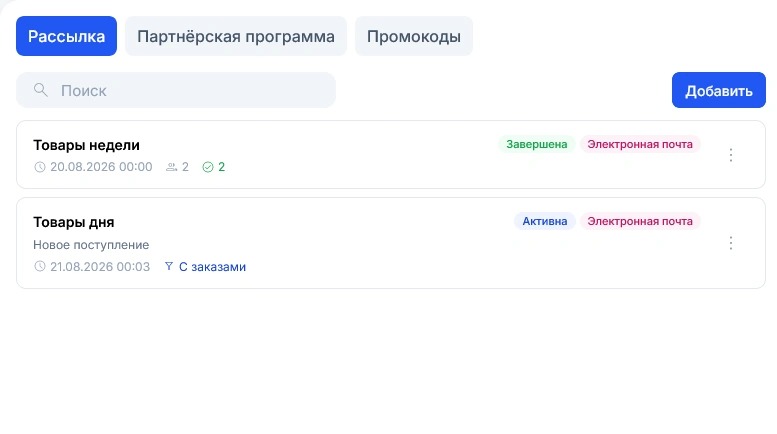777x434 pixels.
Task: Open the Промокоды tab
Action: coord(414,36)
